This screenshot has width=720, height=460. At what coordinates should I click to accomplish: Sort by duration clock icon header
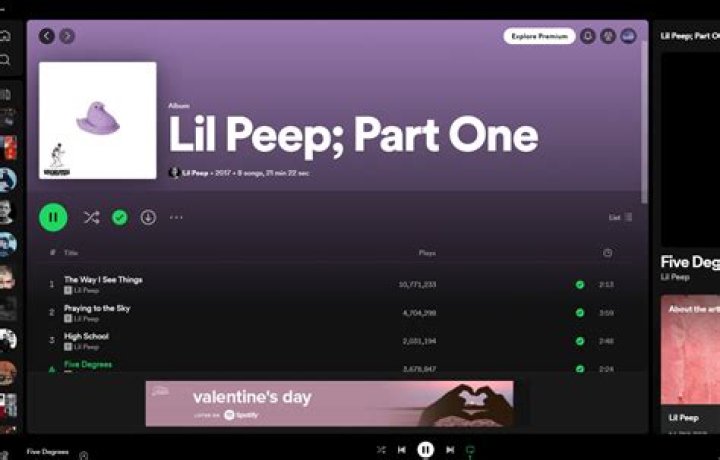(607, 252)
